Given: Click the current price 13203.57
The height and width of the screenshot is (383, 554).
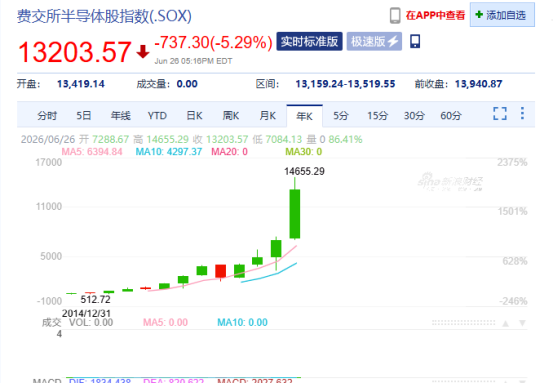Looking at the screenshot, I should [x=75, y=52].
